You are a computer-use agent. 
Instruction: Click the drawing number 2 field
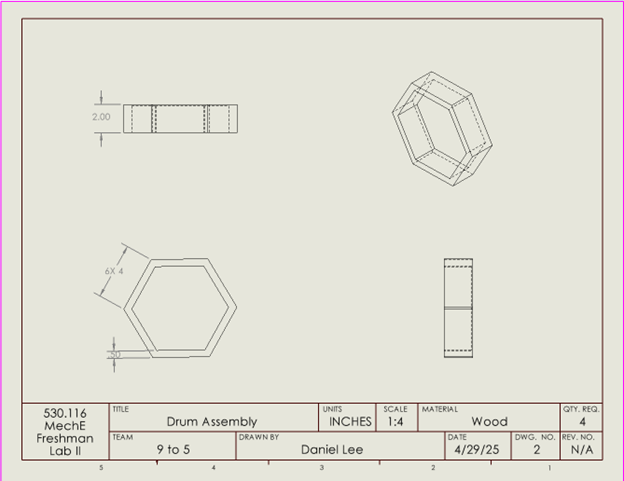pos(536,450)
